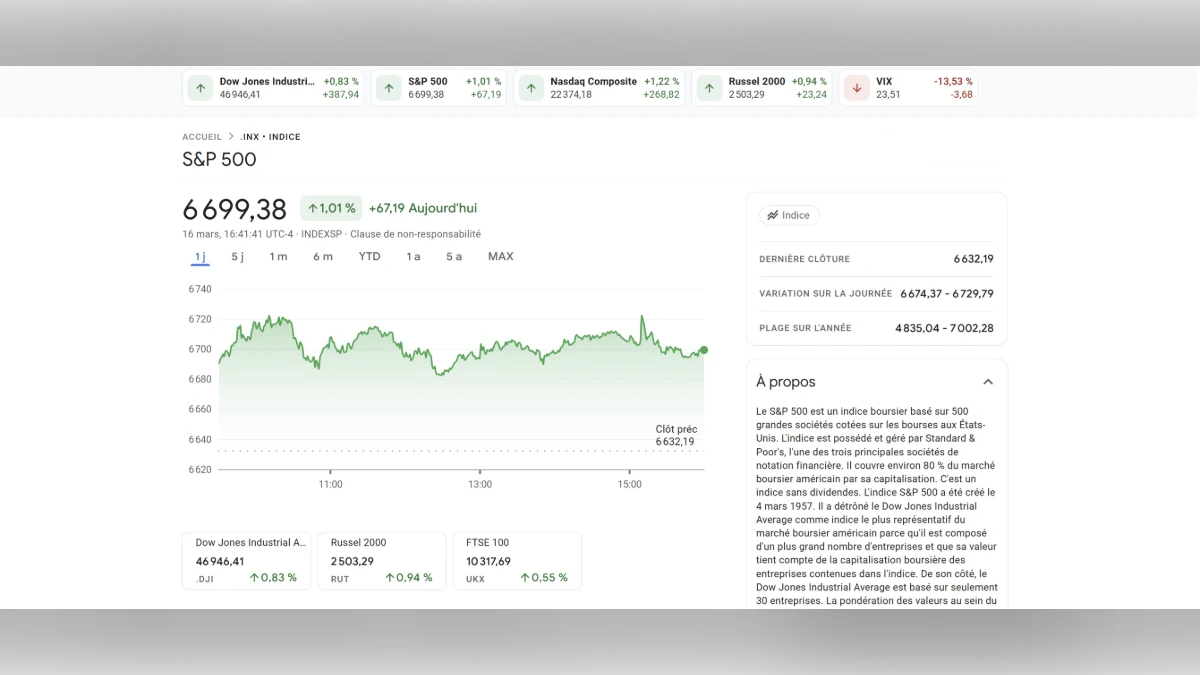The image size is (1200, 675).
Task: Click the Russell 2000 up-arrow icon
Action: point(709,88)
